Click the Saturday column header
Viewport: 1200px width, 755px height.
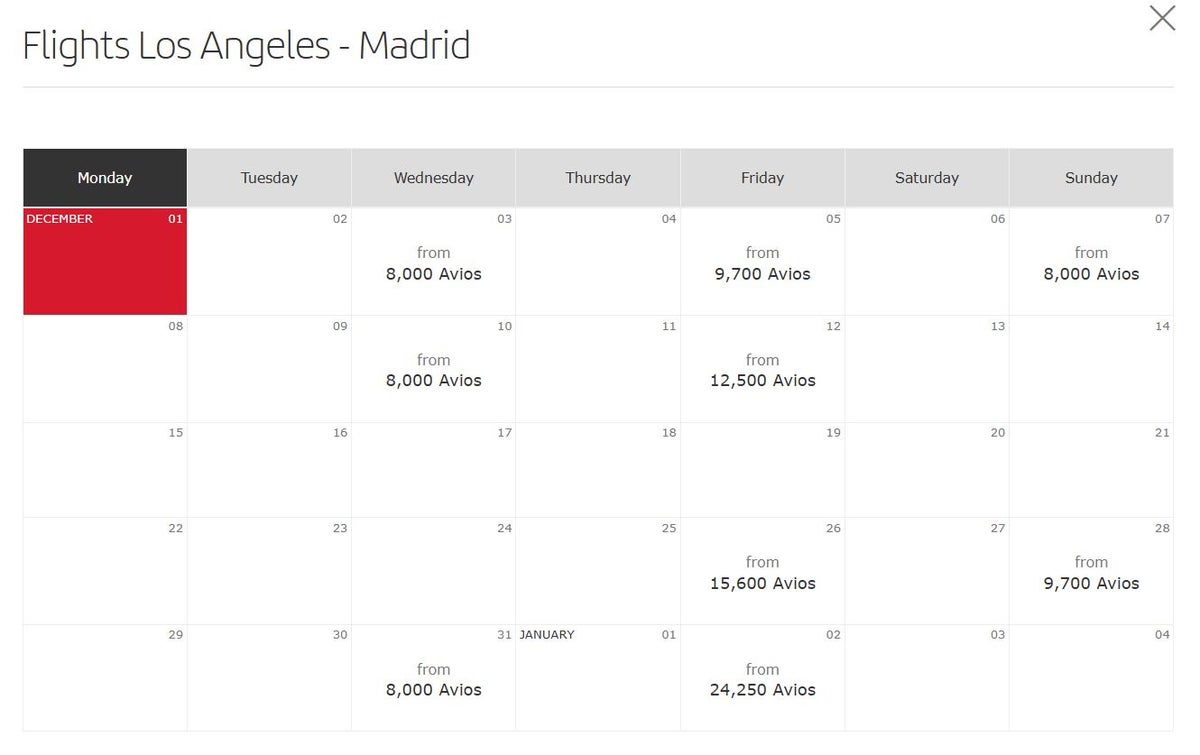pos(927,178)
